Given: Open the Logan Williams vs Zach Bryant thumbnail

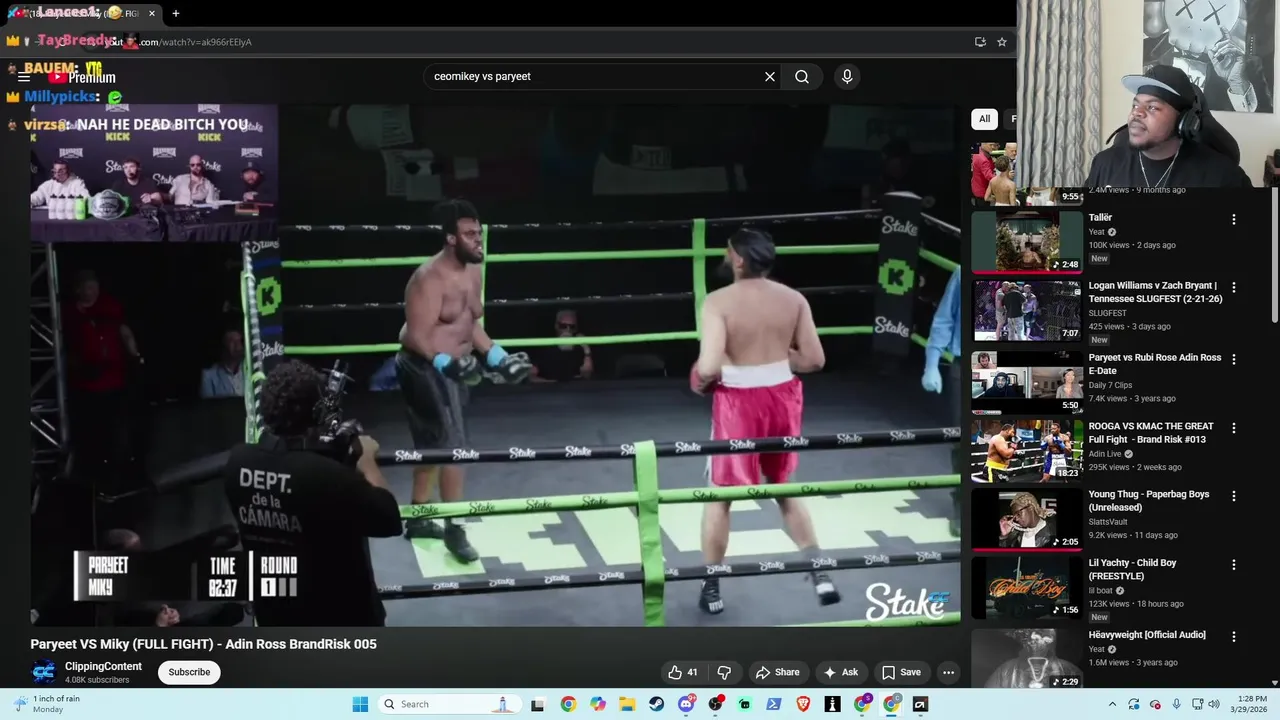Looking at the screenshot, I should click(x=1027, y=311).
